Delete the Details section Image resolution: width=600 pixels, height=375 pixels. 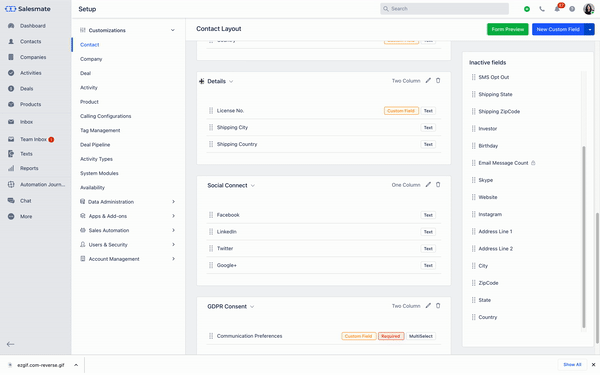(438, 81)
